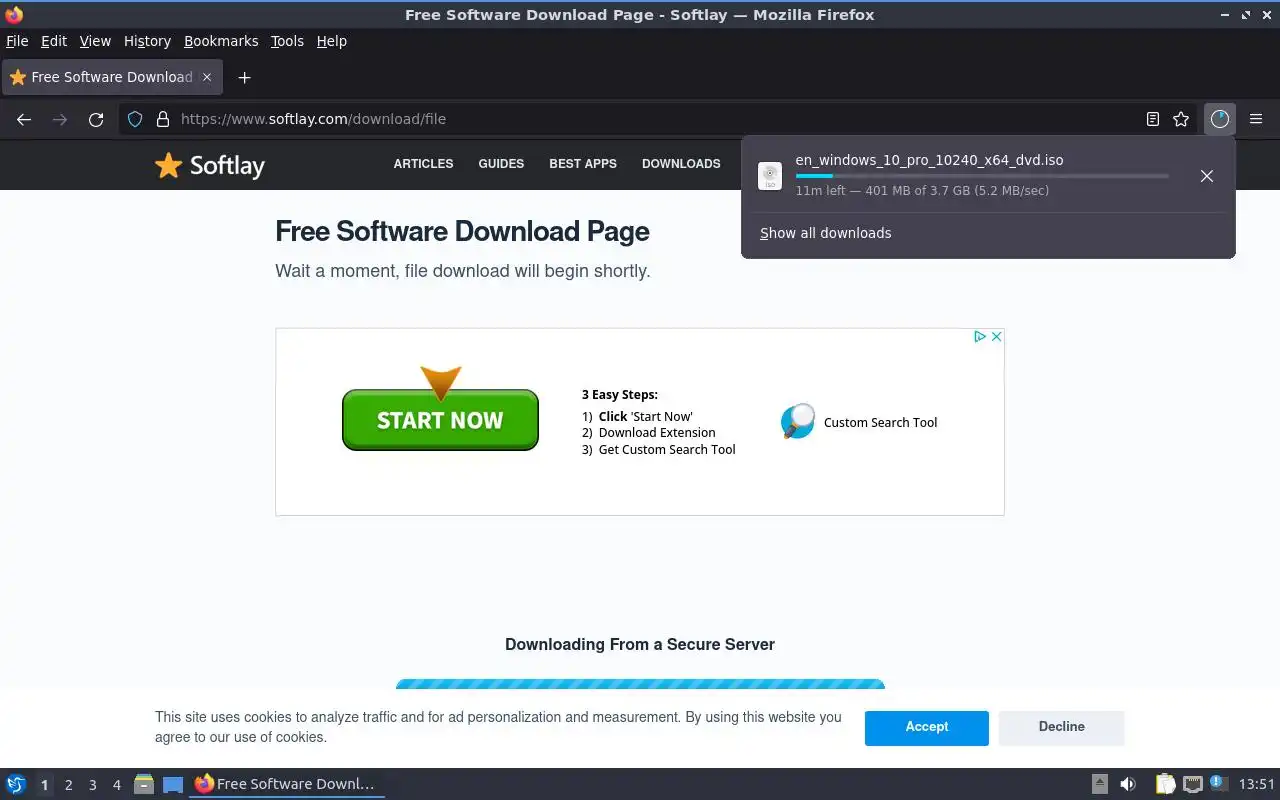Open the clipboard manager tray icon
This screenshot has height=800, width=1280.
click(1165, 784)
